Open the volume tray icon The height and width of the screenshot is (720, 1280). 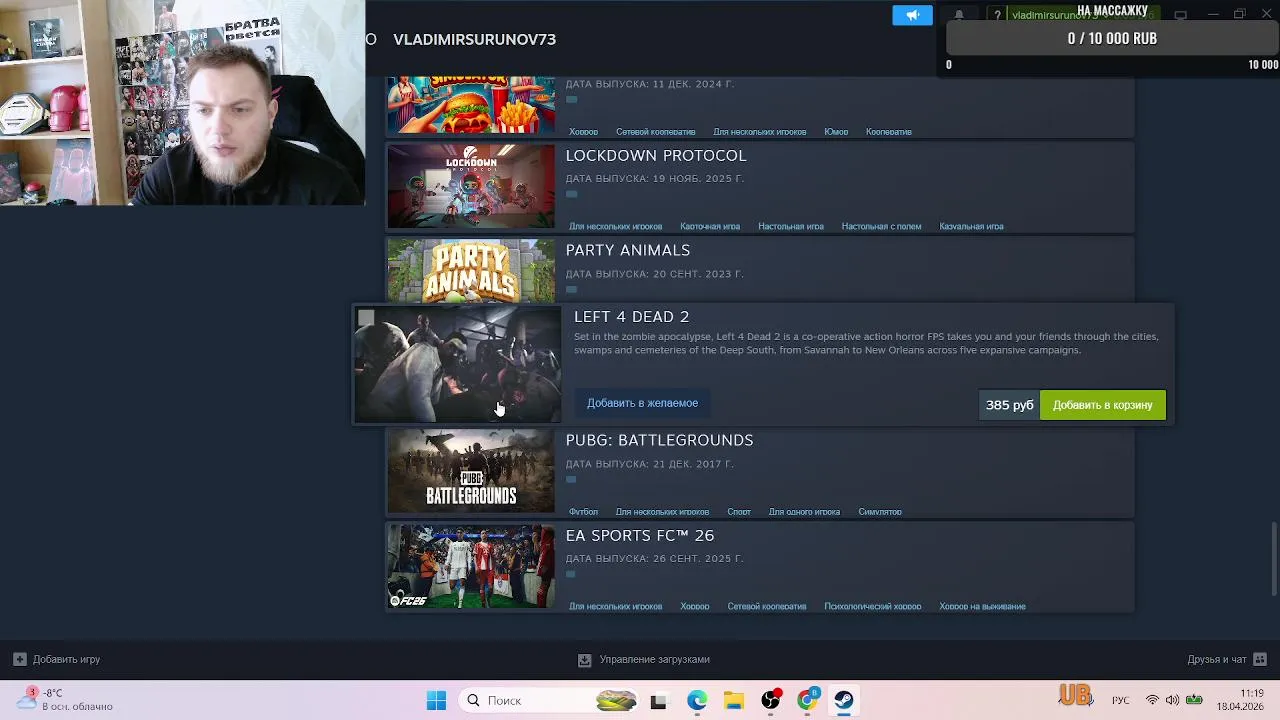pyautogui.click(x=1172, y=700)
